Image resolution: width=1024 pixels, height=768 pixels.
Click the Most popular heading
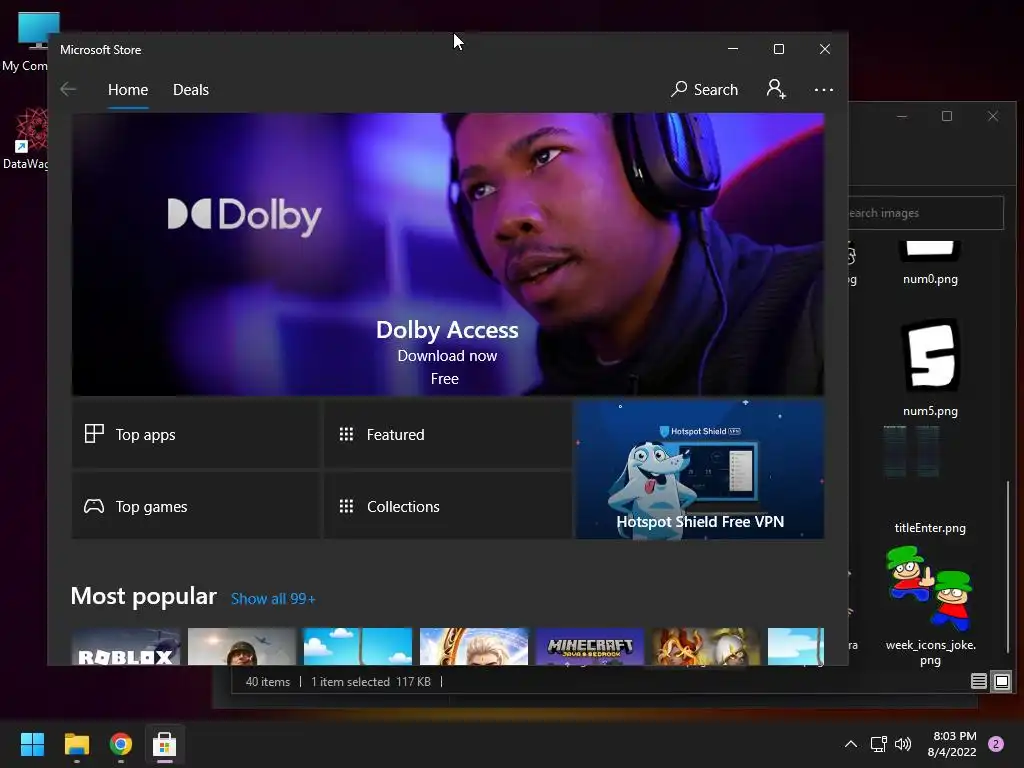(x=144, y=596)
